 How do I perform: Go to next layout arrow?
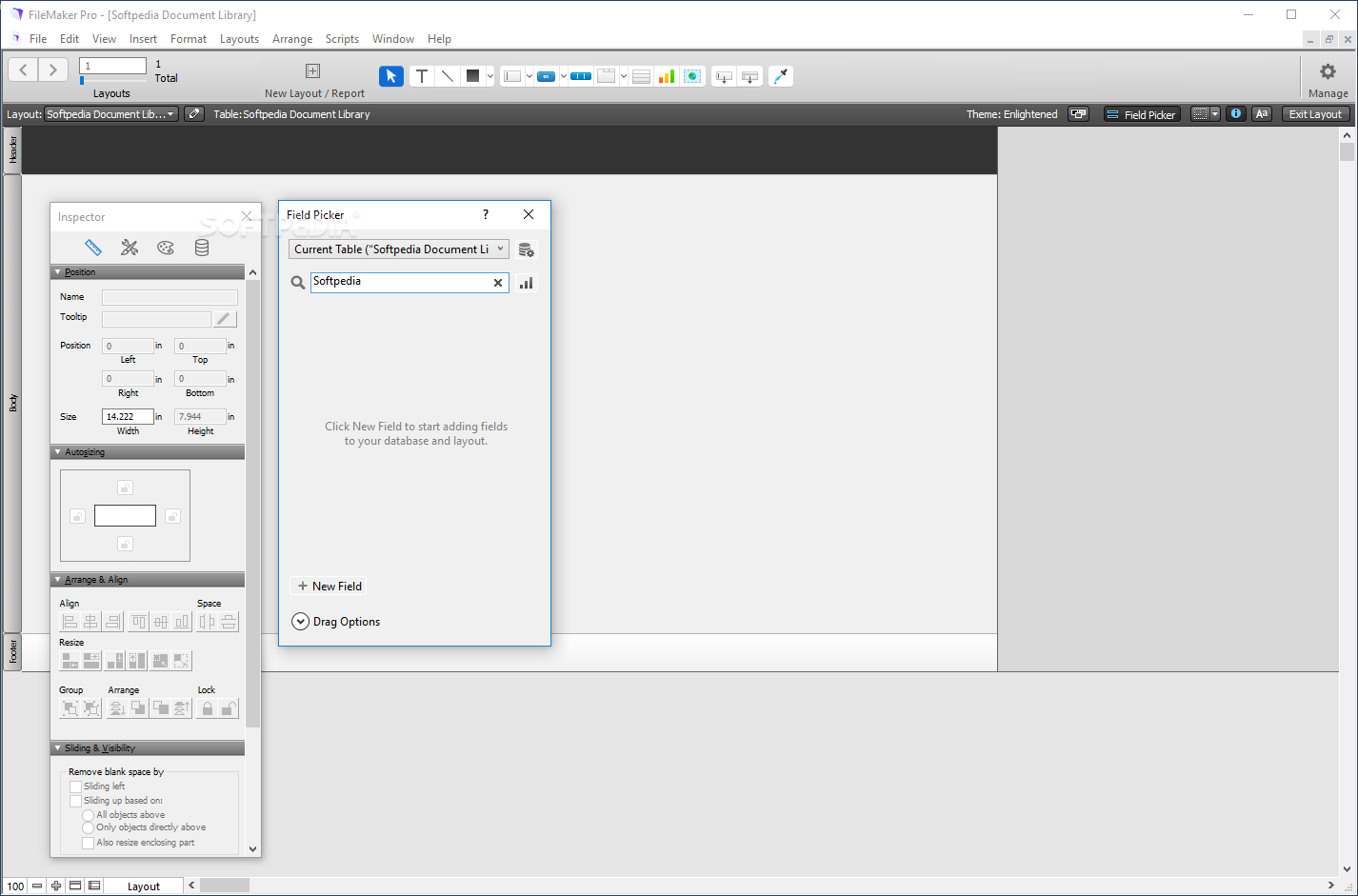click(x=53, y=70)
